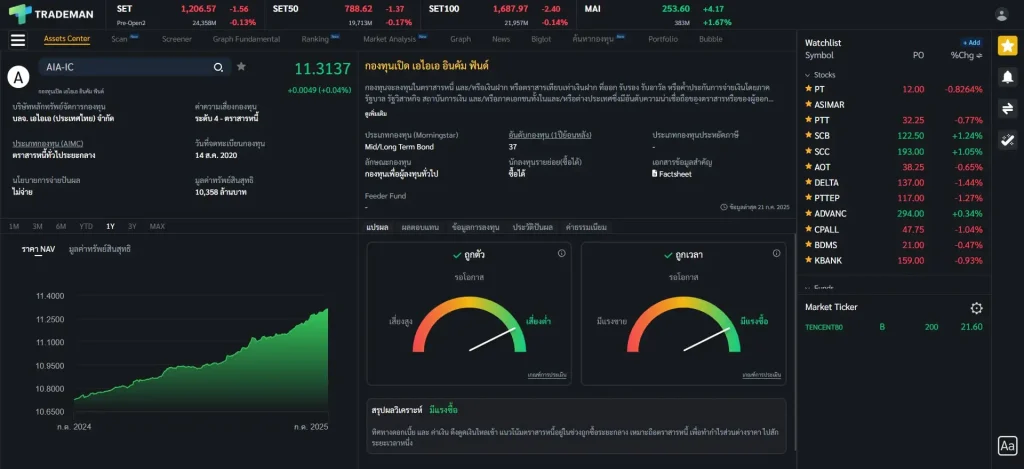Click the Aa font size icon
1024x469 pixels.
coord(1008,445)
